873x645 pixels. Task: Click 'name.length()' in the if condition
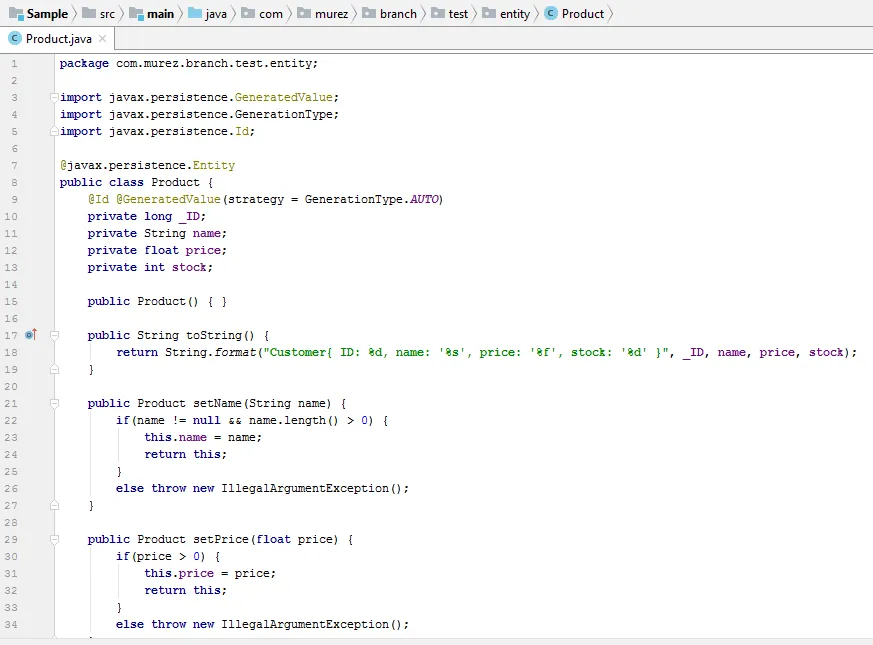293,421
